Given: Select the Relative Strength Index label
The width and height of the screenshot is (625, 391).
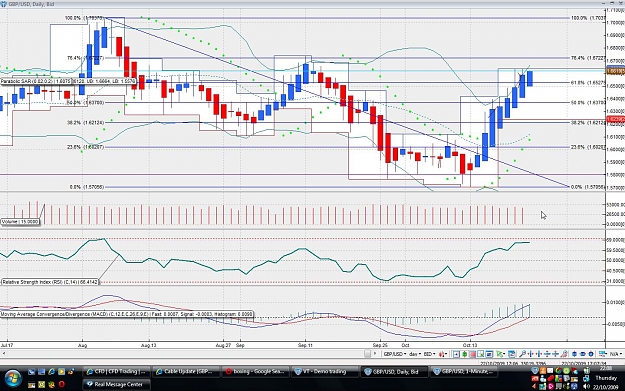Looking at the screenshot, I should pos(50,282).
